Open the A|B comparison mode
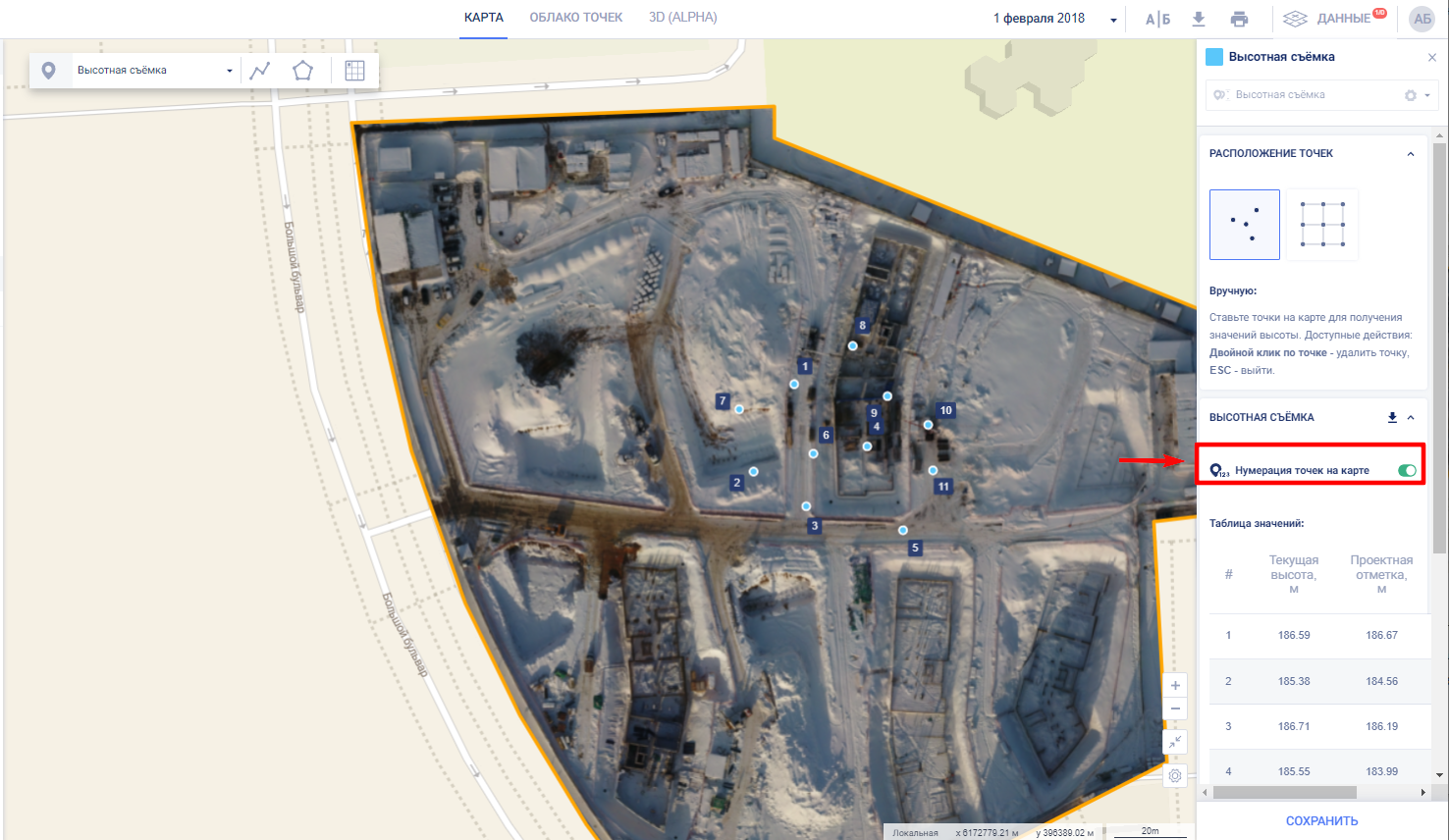The height and width of the screenshot is (840, 1449). point(1157,19)
